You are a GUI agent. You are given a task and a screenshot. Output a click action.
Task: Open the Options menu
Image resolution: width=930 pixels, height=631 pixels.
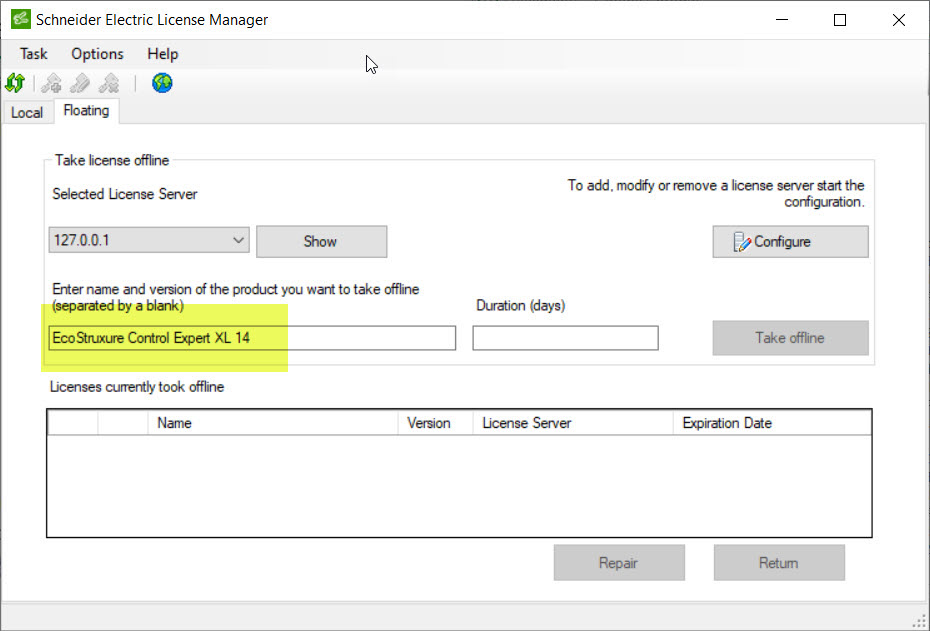[x=97, y=54]
